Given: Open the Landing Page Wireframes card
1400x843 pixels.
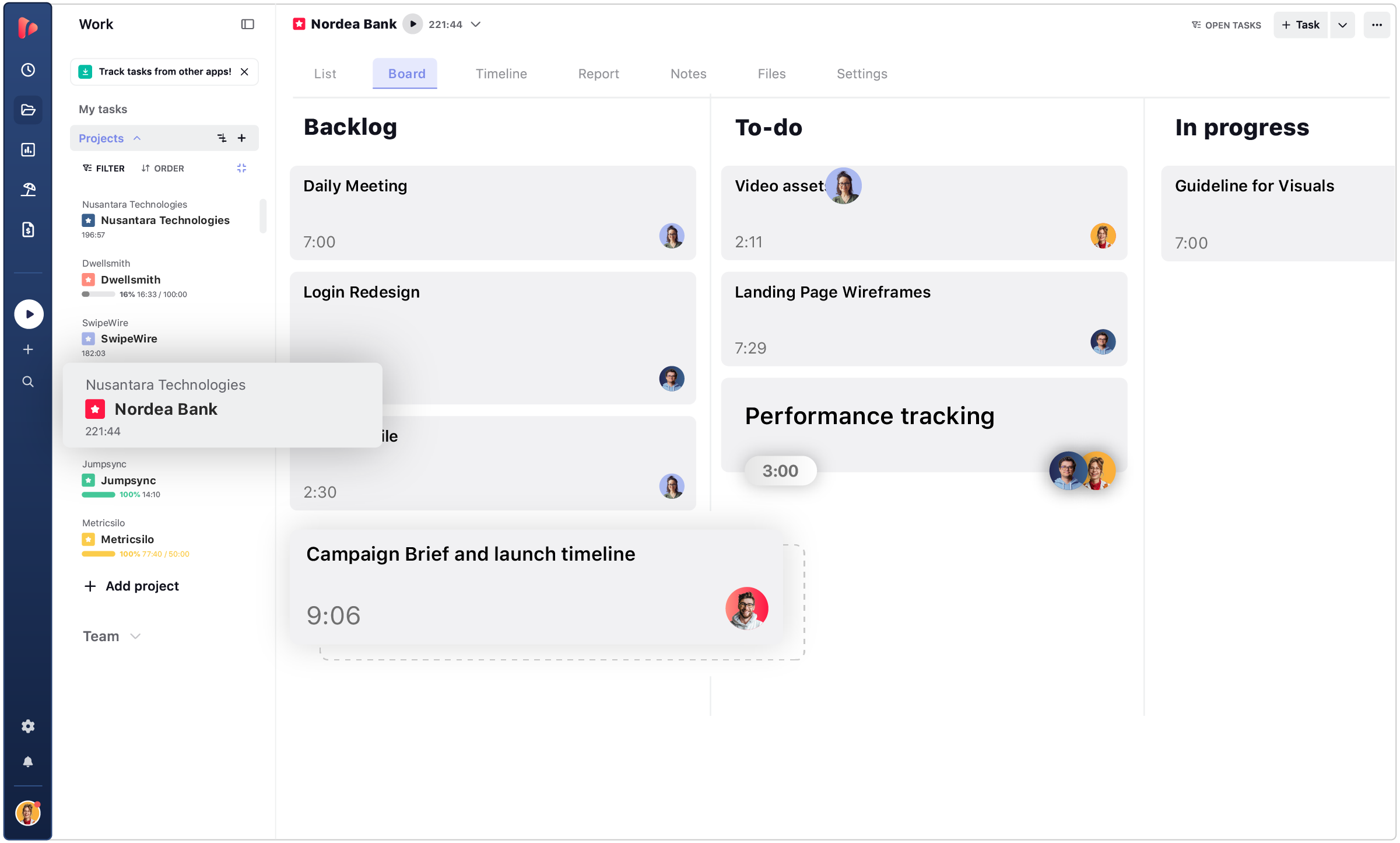Looking at the screenshot, I should (924, 319).
